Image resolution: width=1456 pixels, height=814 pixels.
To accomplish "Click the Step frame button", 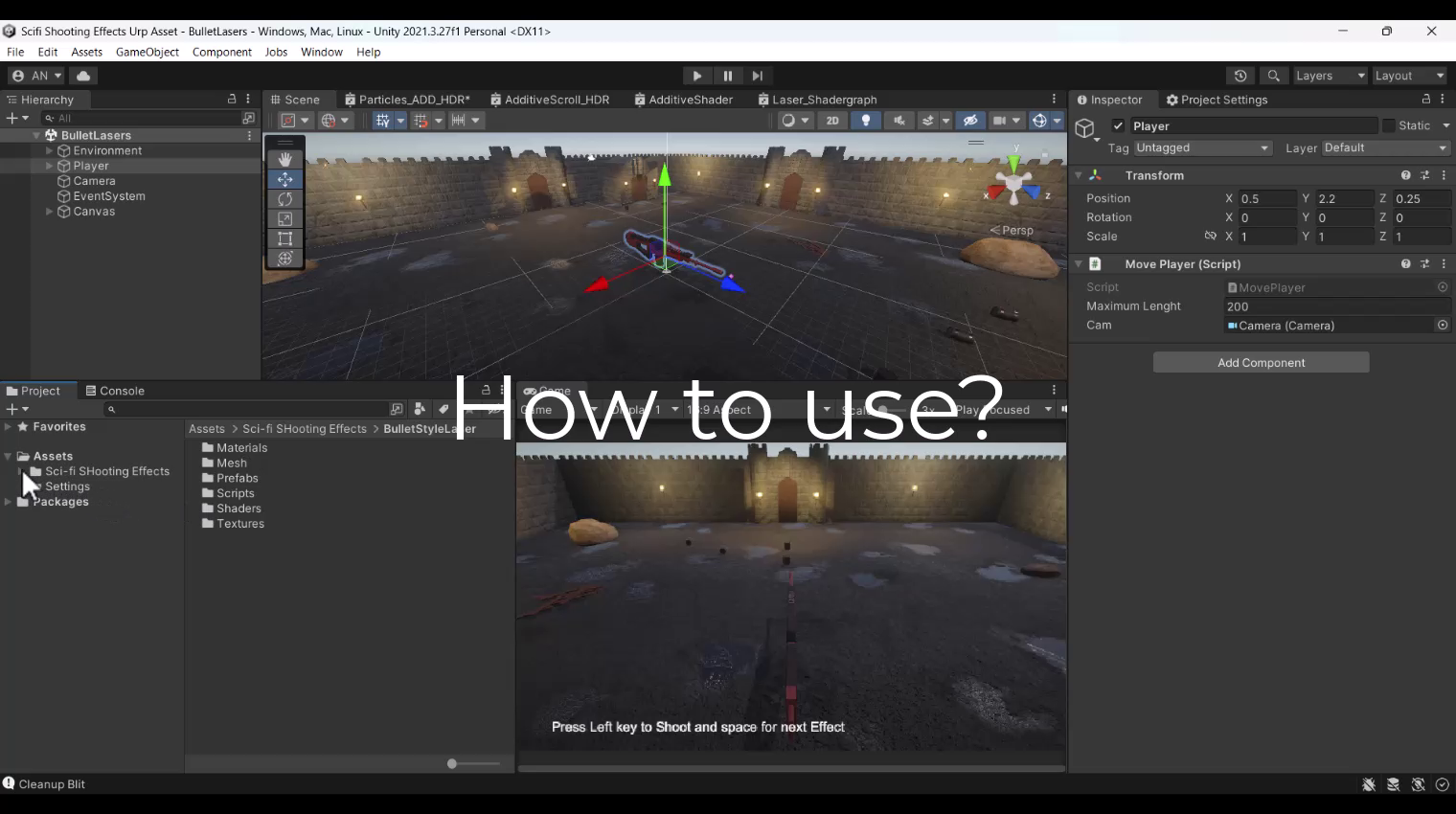I will click(757, 76).
